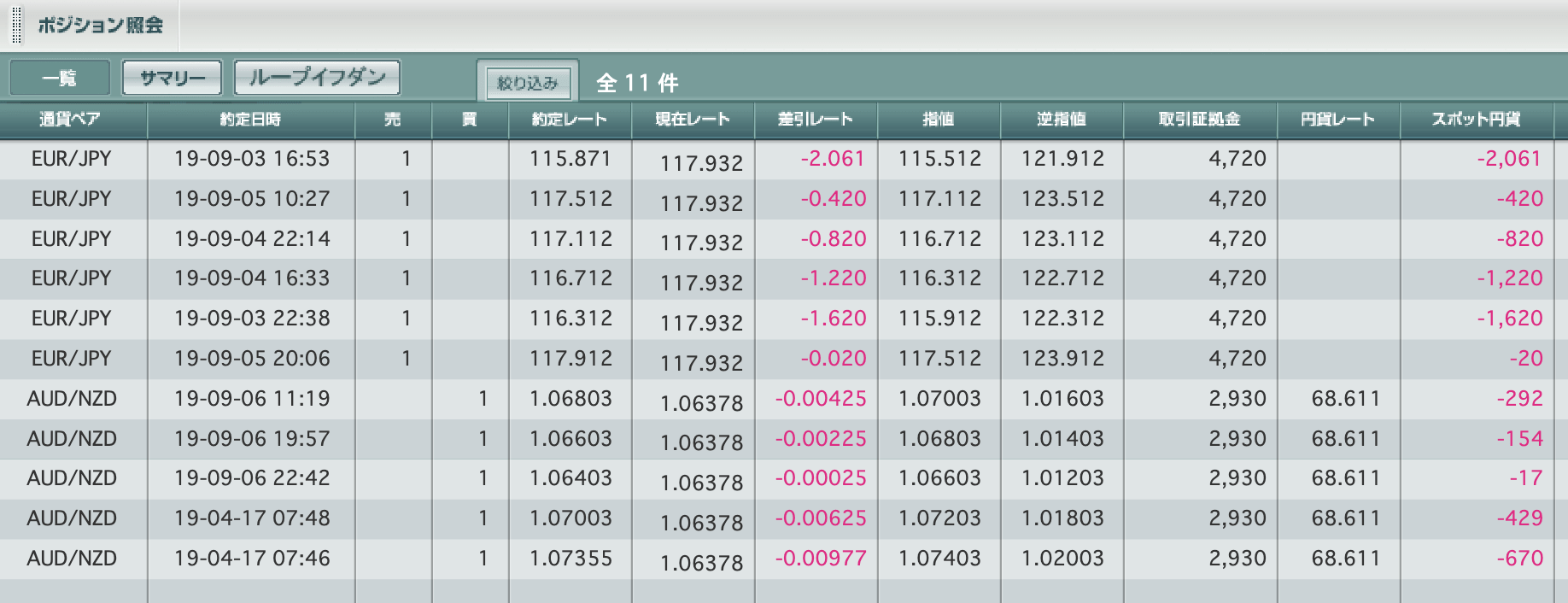Click the 売 column header
Image resolution: width=1568 pixels, height=603 pixels.
click(393, 120)
